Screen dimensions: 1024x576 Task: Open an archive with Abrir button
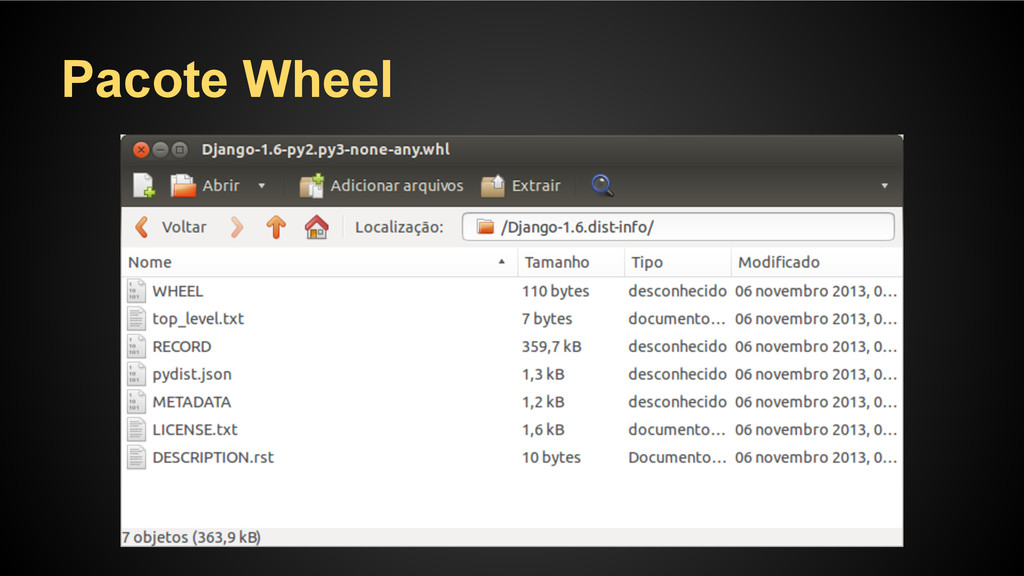pos(205,185)
